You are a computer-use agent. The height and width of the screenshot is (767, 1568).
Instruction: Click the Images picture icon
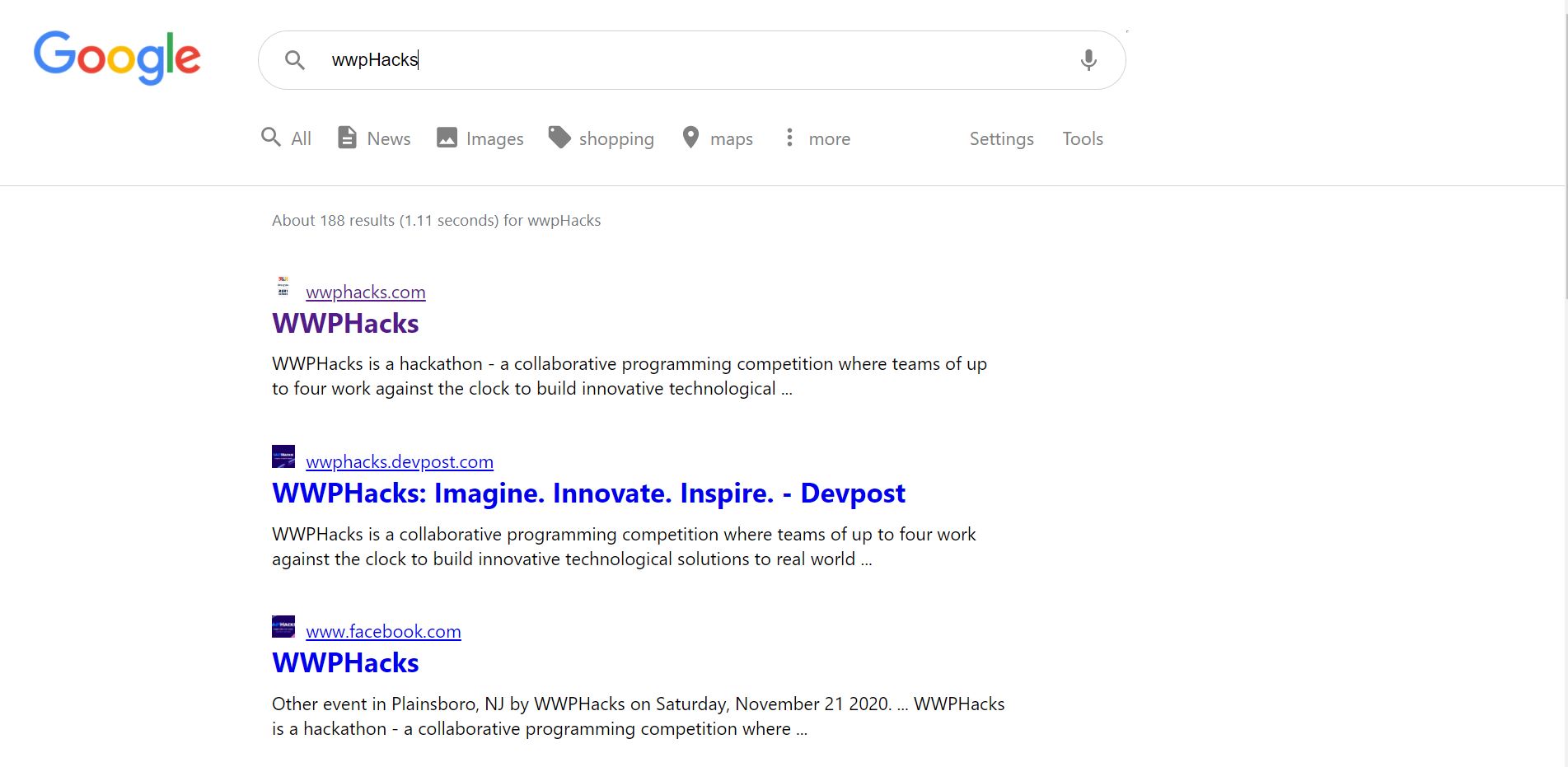pyautogui.click(x=447, y=138)
